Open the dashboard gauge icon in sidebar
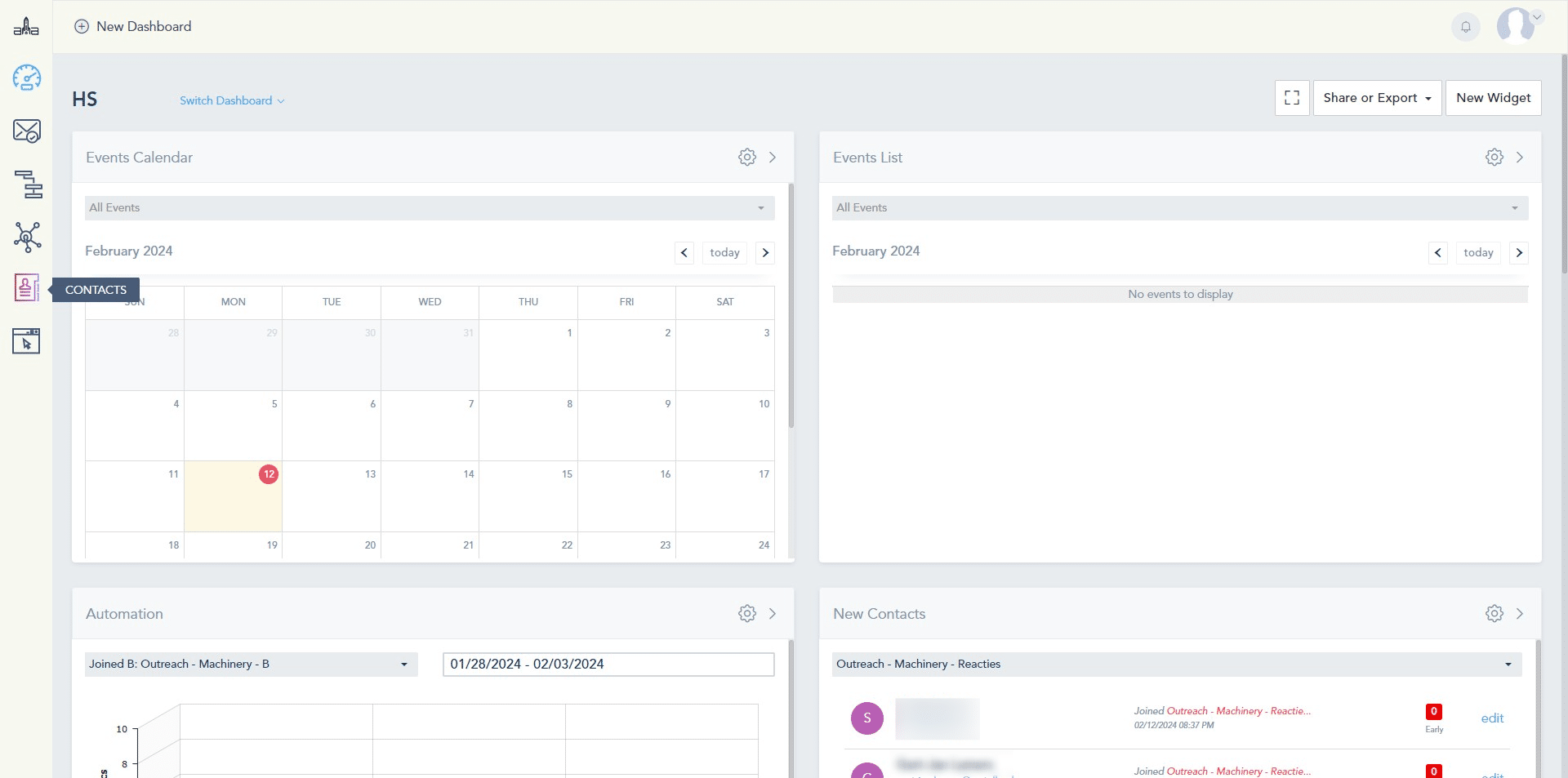Screen dimensions: 1568x778 27,78
